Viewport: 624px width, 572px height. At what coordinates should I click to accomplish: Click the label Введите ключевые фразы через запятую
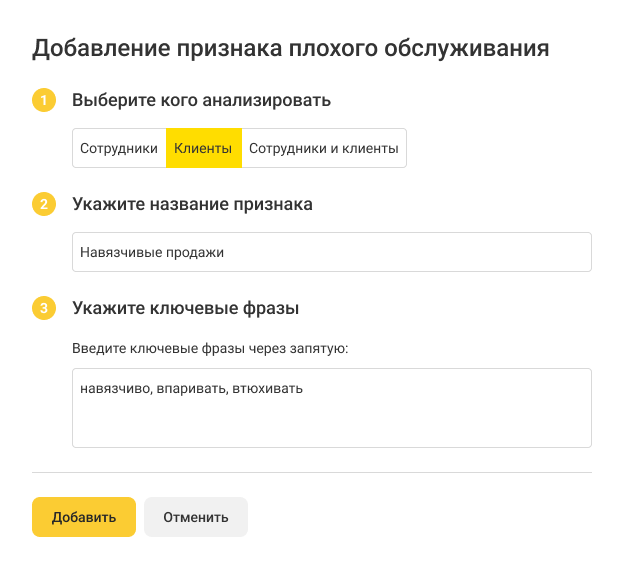point(210,350)
